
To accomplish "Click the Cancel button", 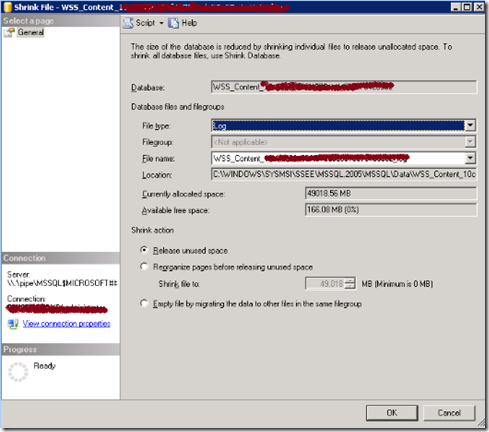I will click(449, 413).
